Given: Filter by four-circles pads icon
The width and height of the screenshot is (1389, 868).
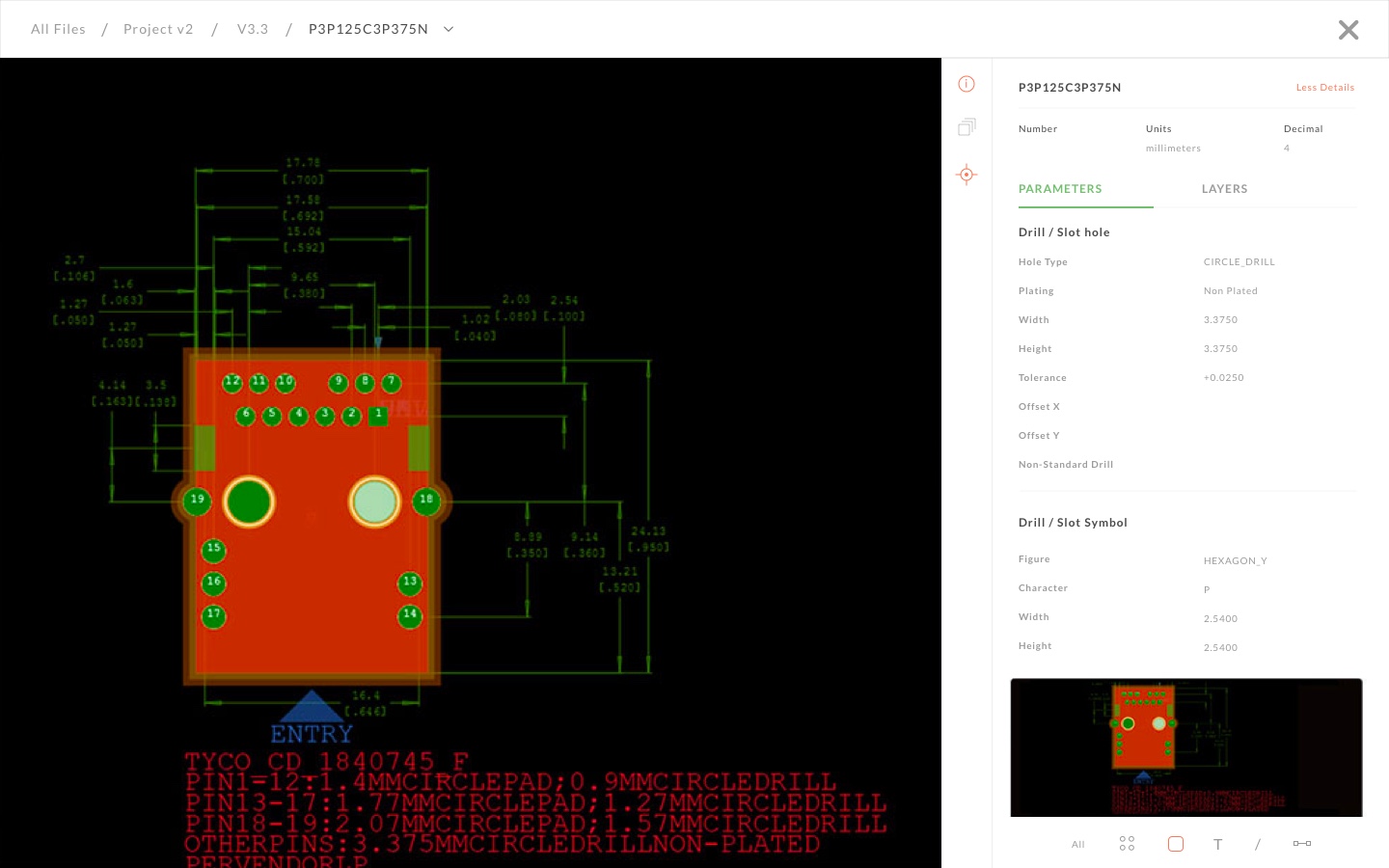Looking at the screenshot, I should (1127, 844).
